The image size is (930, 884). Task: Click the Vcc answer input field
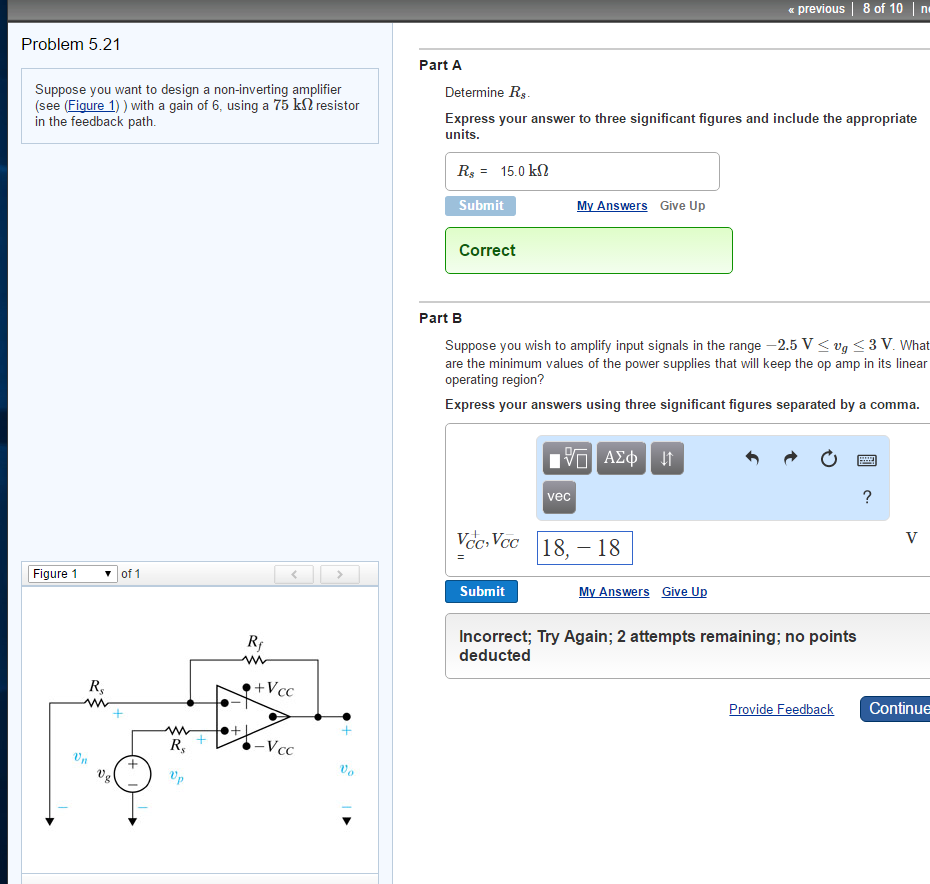(585, 548)
